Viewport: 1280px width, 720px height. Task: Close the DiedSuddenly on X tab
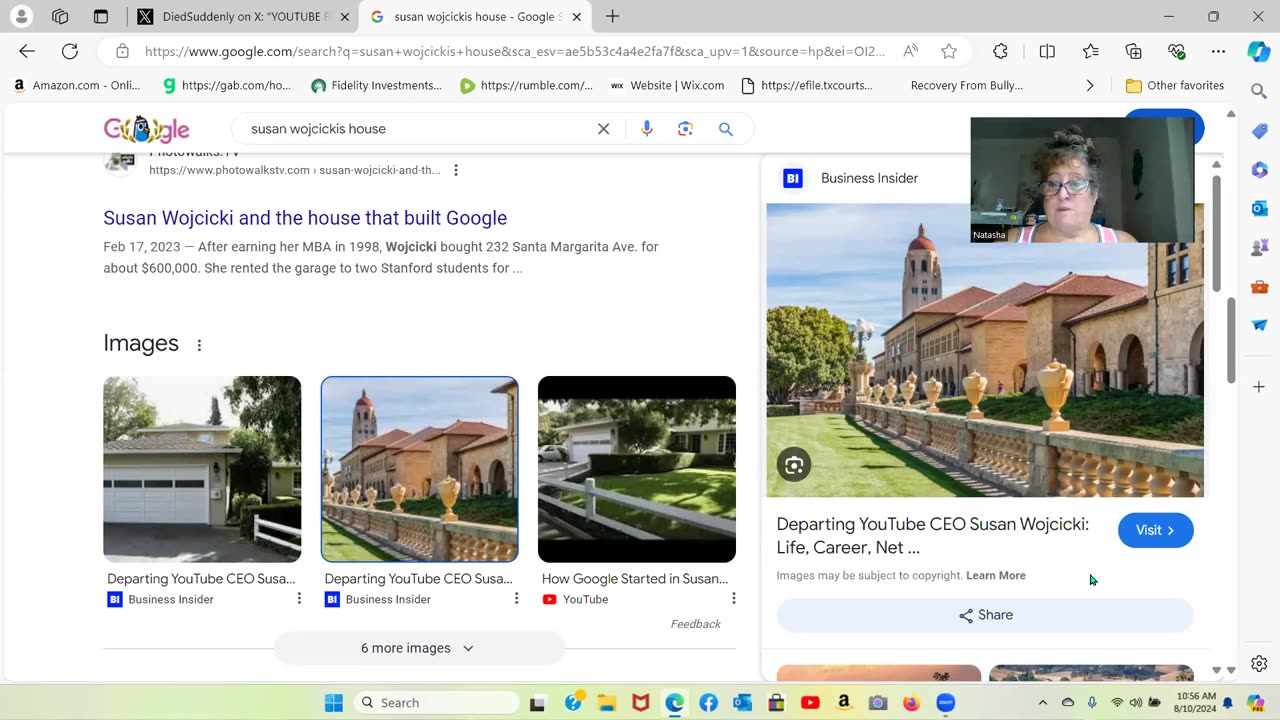pyautogui.click(x=345, y=17)
